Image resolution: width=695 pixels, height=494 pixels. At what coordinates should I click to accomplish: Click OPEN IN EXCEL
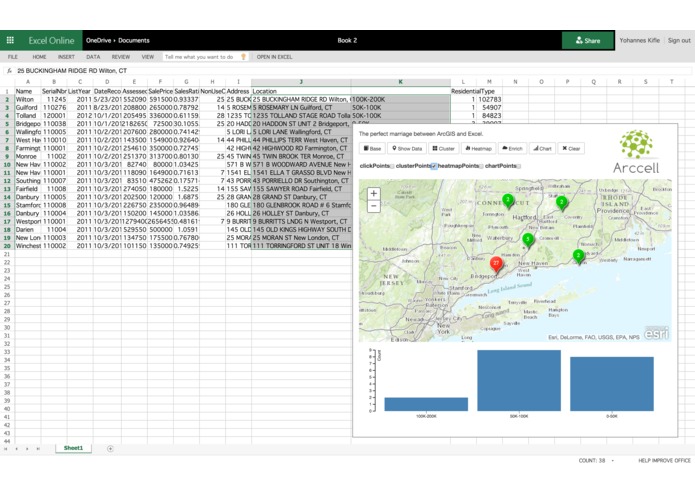point(274,57)
